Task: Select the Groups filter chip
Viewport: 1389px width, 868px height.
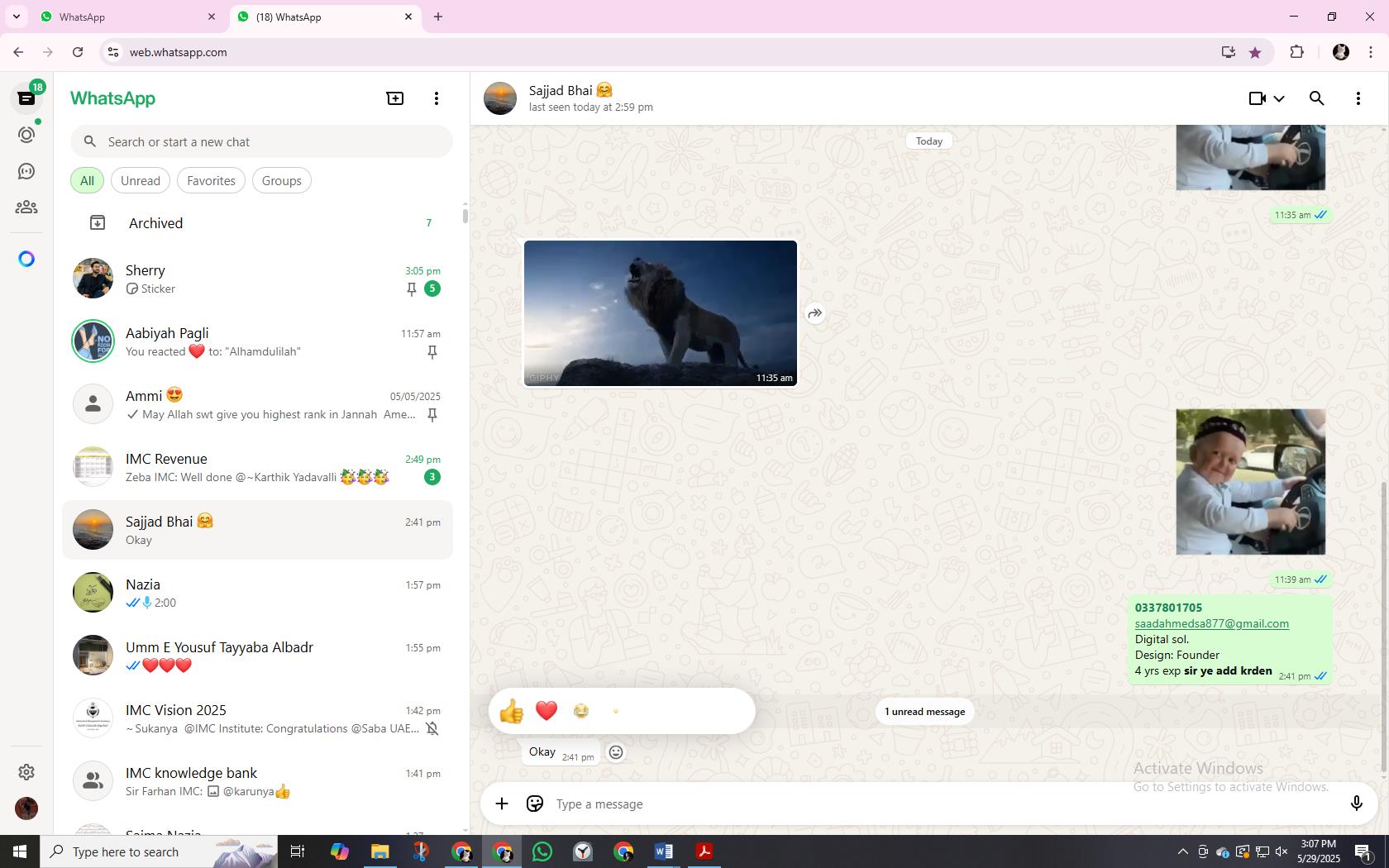Action: click(282, 181)
